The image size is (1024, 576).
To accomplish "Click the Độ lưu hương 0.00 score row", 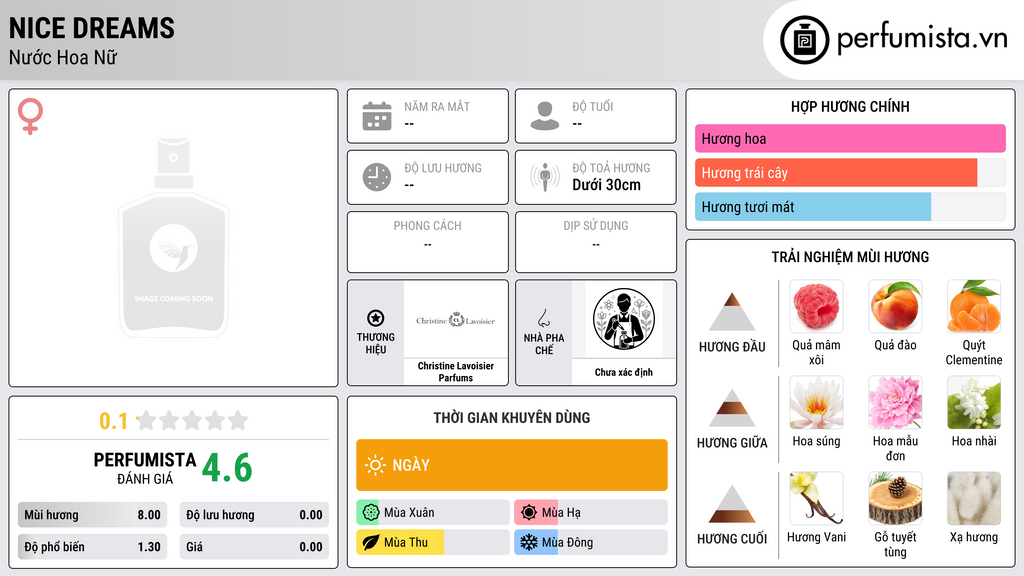I will pos(254,515).
